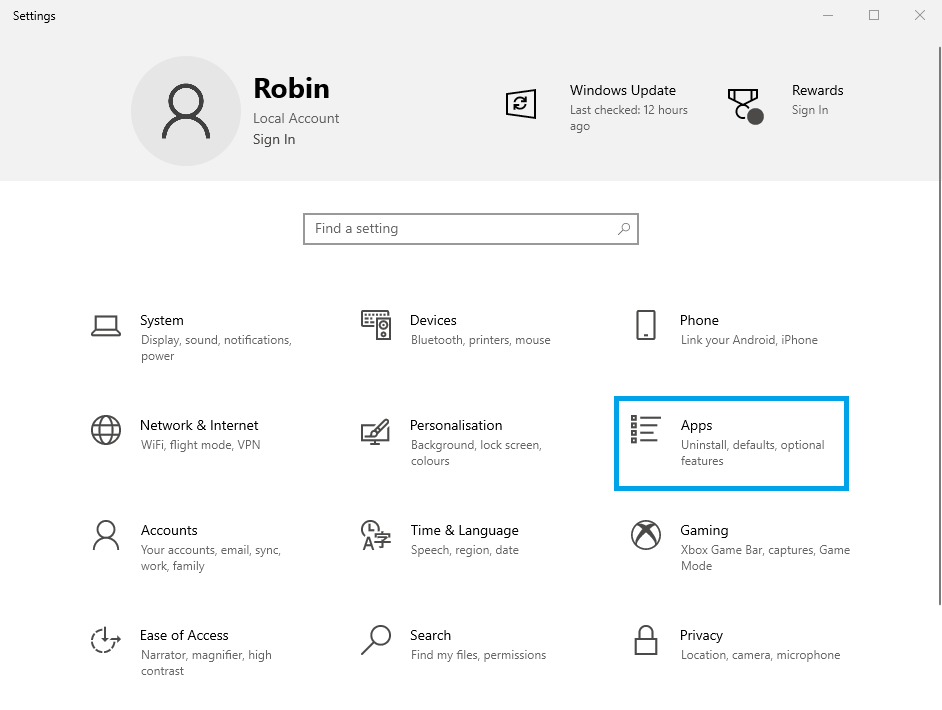Open Network & Internet globe icon
942x710 pixels.
106,430
